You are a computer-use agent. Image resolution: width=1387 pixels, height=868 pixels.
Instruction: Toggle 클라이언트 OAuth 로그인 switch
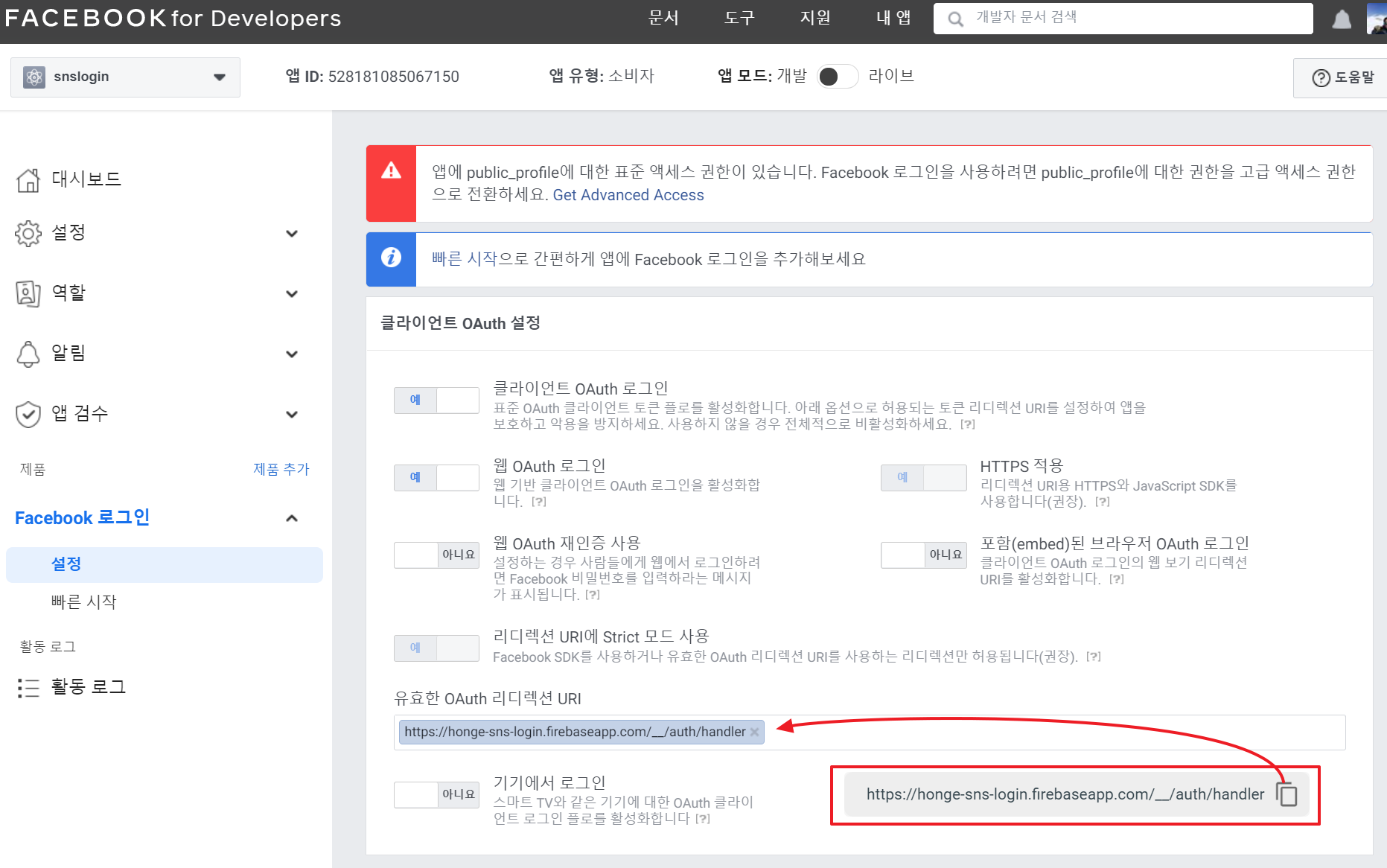click(436, 401)
